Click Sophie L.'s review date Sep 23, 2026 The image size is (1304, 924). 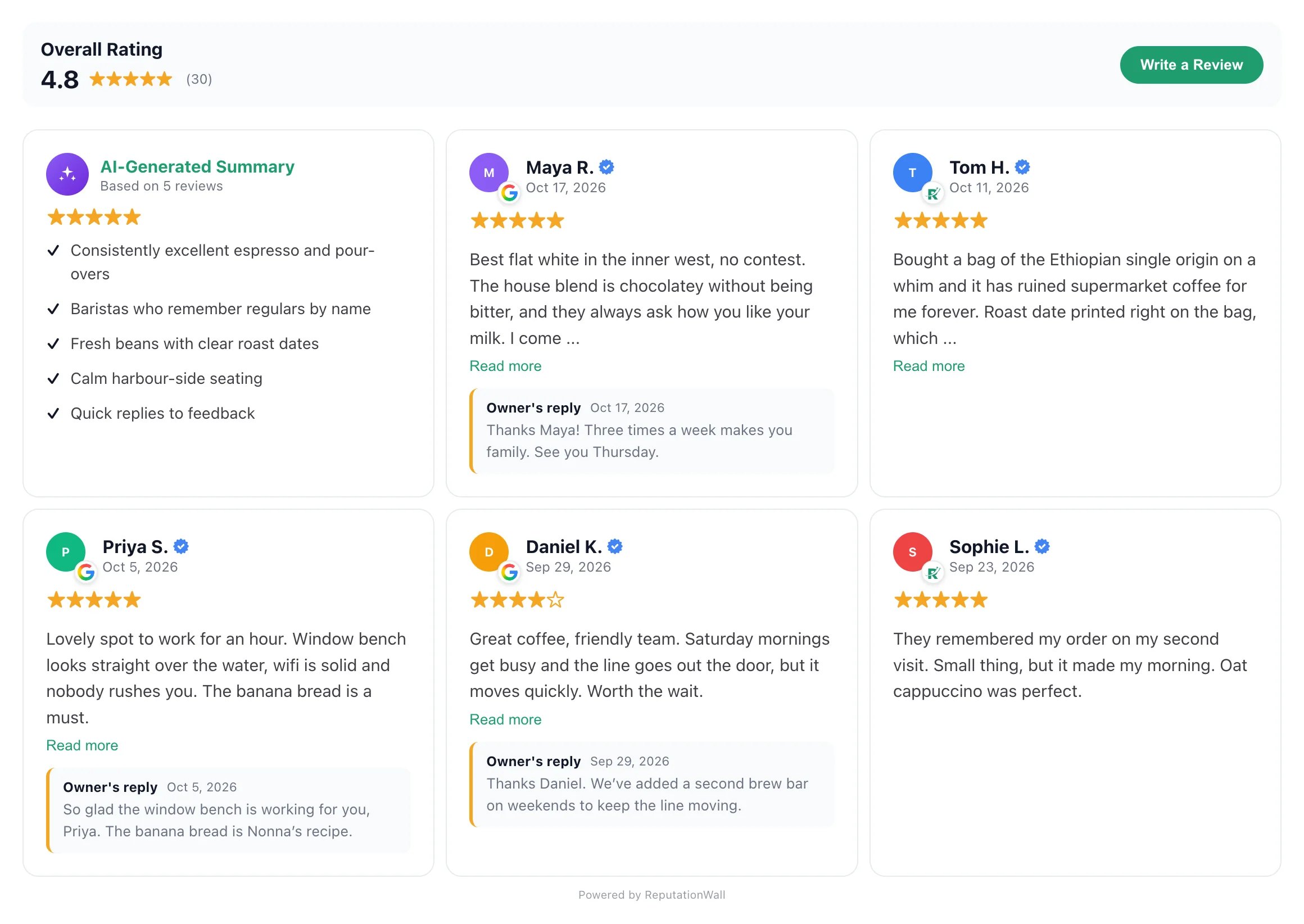(x=991, y=567)
